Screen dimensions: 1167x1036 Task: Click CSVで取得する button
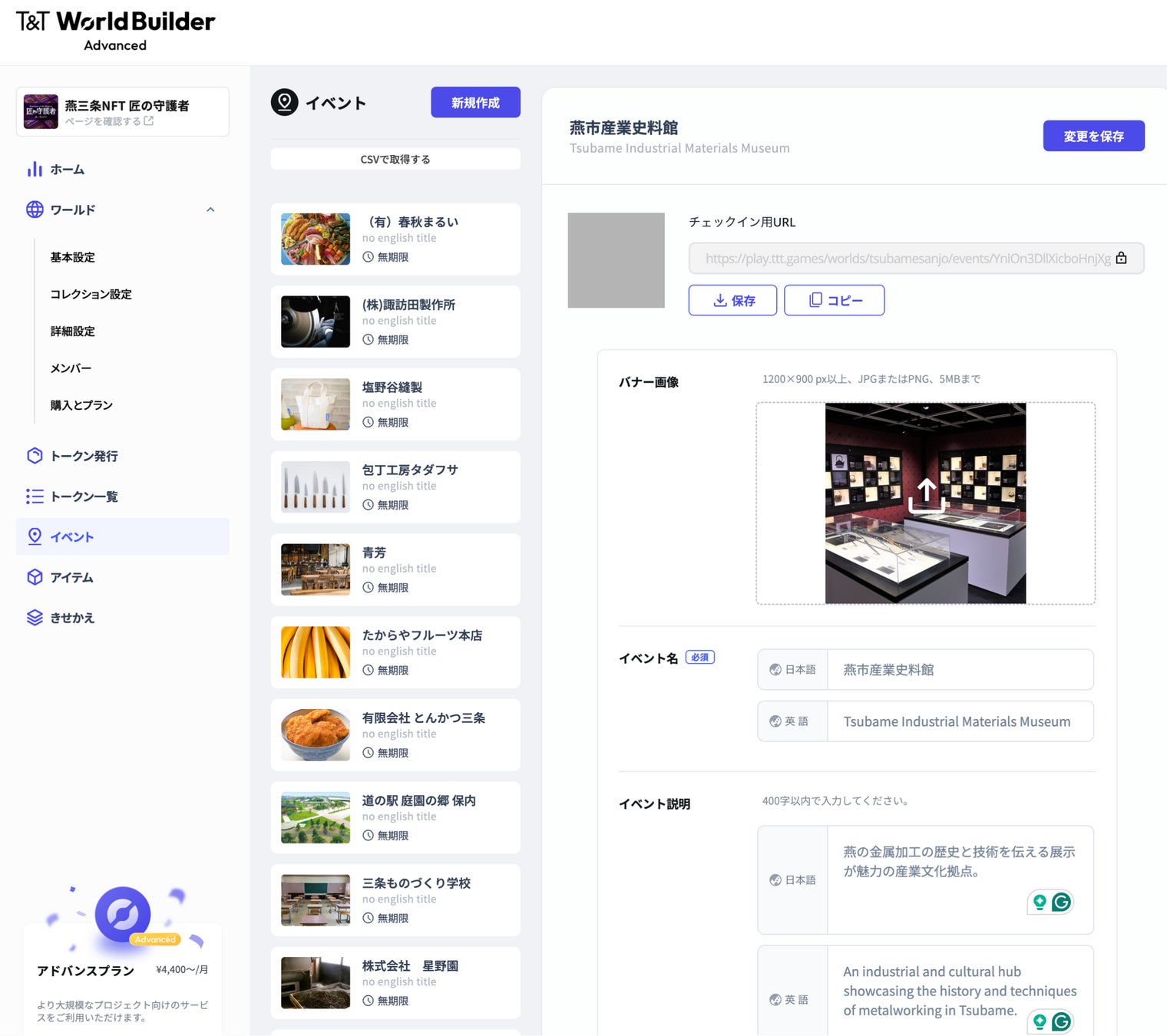tap(395, 159)
